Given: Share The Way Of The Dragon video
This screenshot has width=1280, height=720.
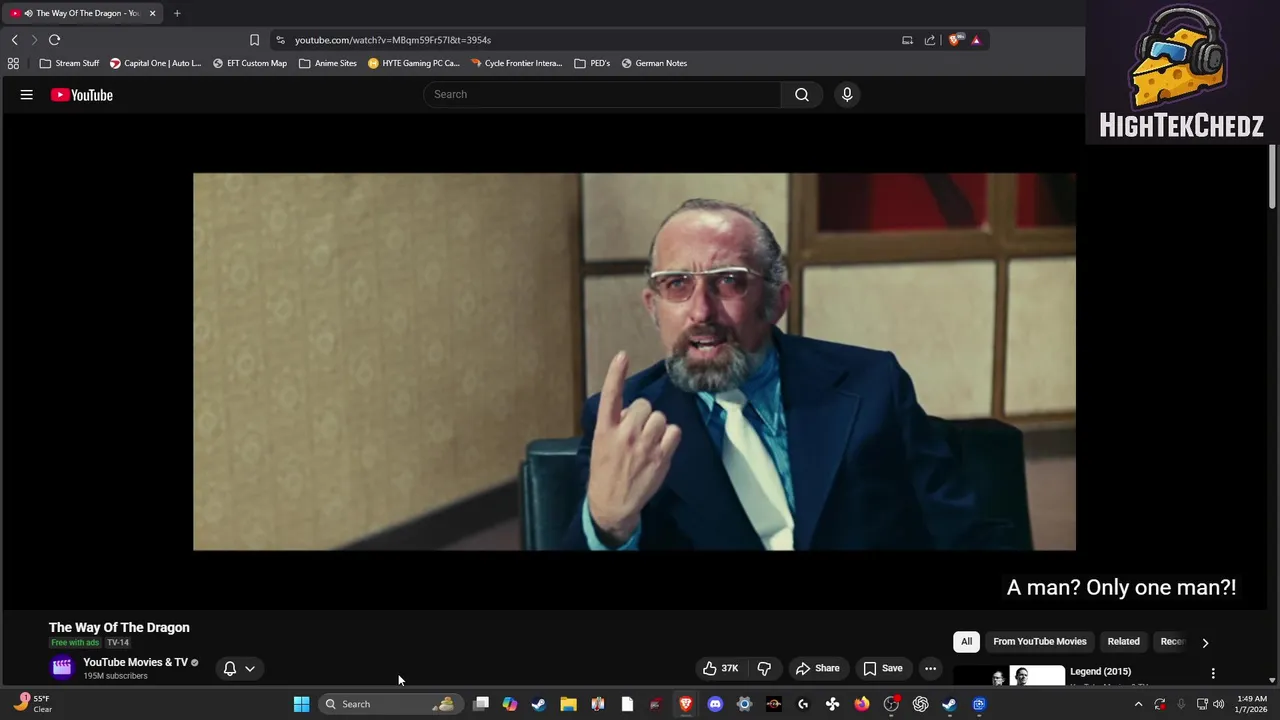Looking at the screenshot, I should coord(817,668).
